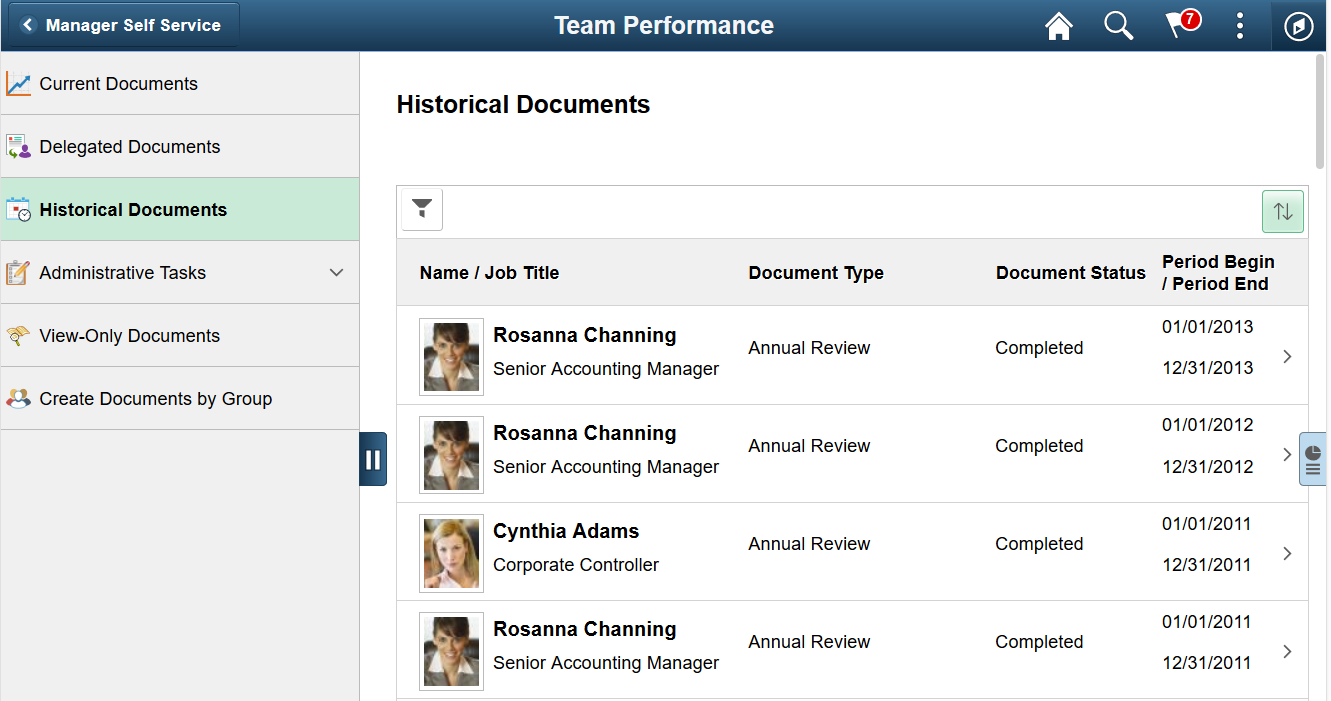Open Administrative Tasks in sidebar
This screenshot has height=701, width=1331.
point(180,273)
